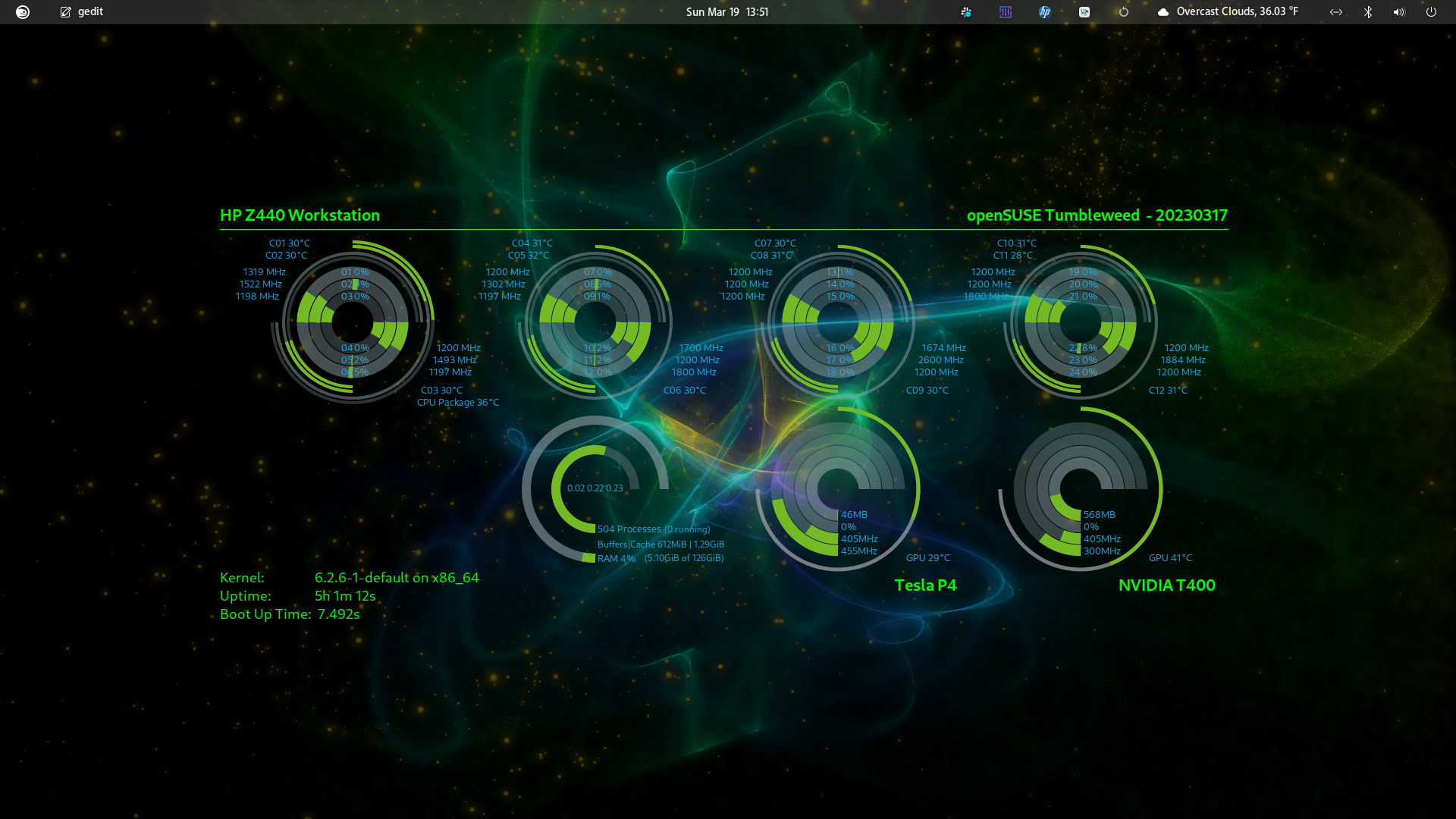Viewport: 1456px width, 819px height.
Task: Click the '455MHz' Tesla clock value
Action: (859, 551)
